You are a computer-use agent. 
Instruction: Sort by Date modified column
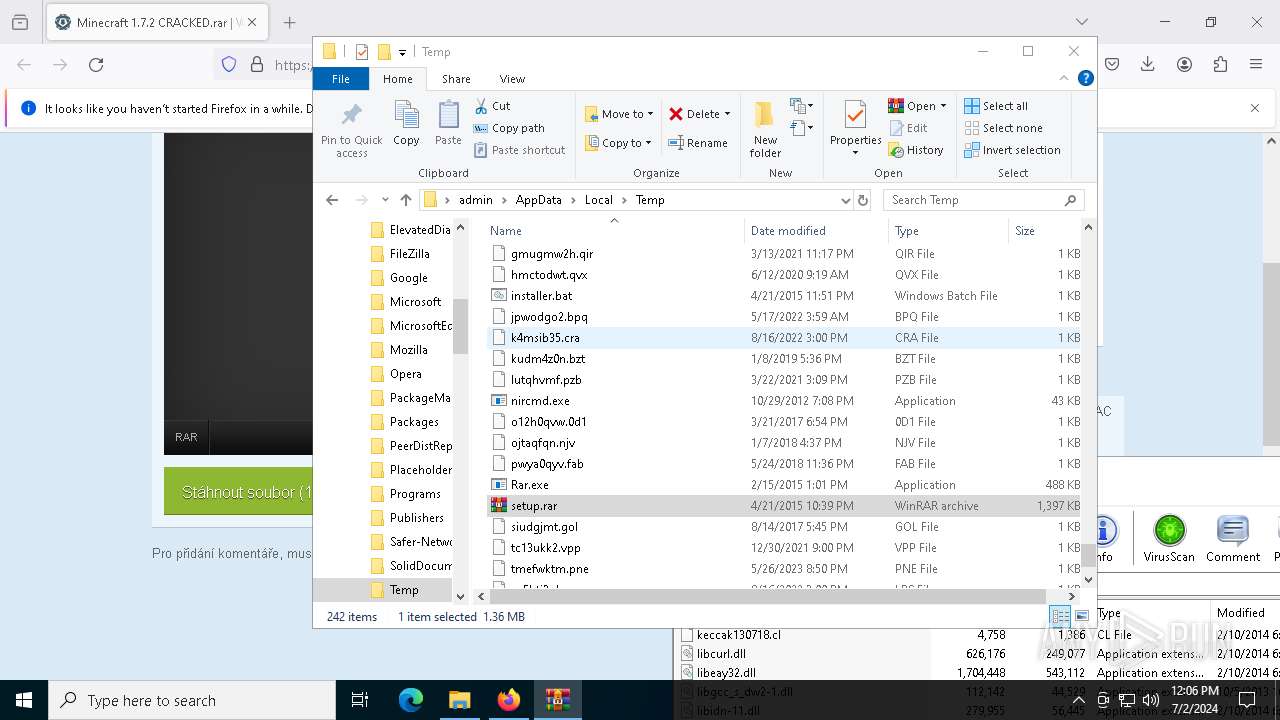click(x=815, y=231)
